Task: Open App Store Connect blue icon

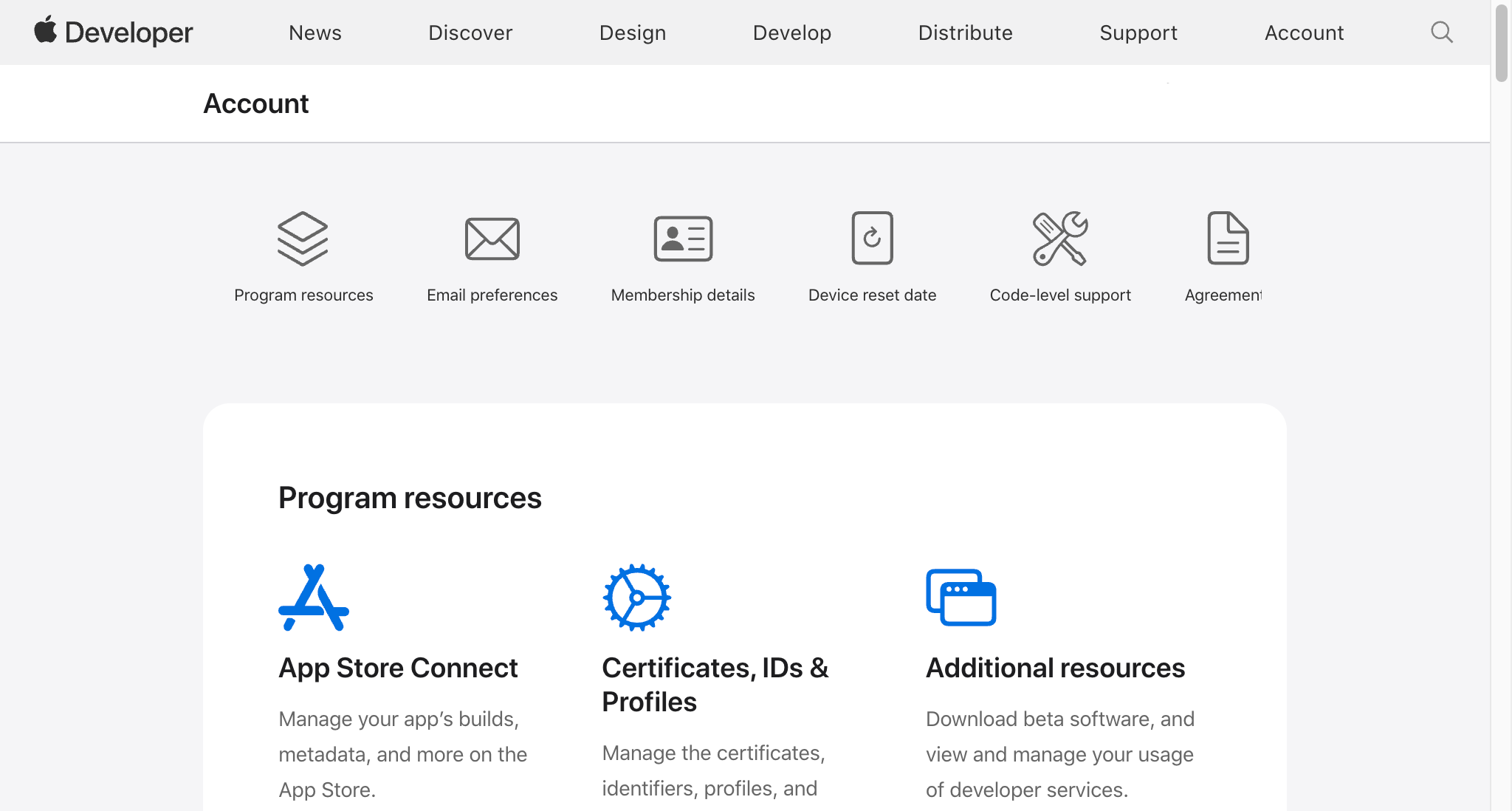Action: pos(313,598)
